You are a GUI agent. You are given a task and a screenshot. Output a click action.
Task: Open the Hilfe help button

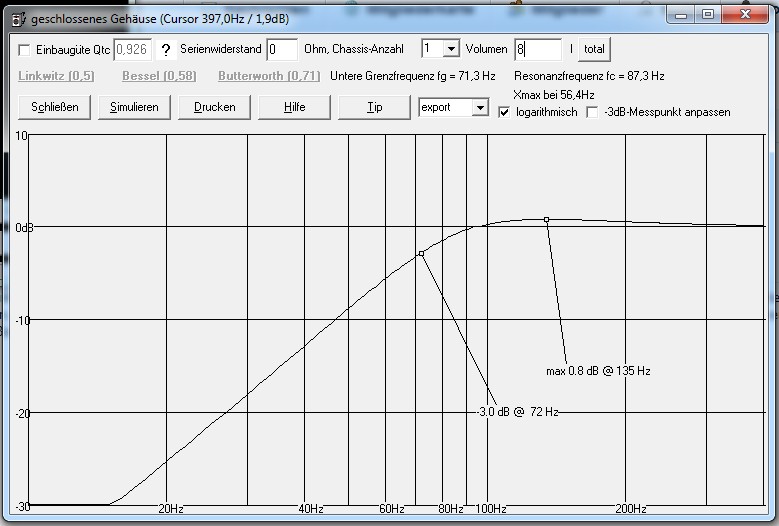click(294, 107)
